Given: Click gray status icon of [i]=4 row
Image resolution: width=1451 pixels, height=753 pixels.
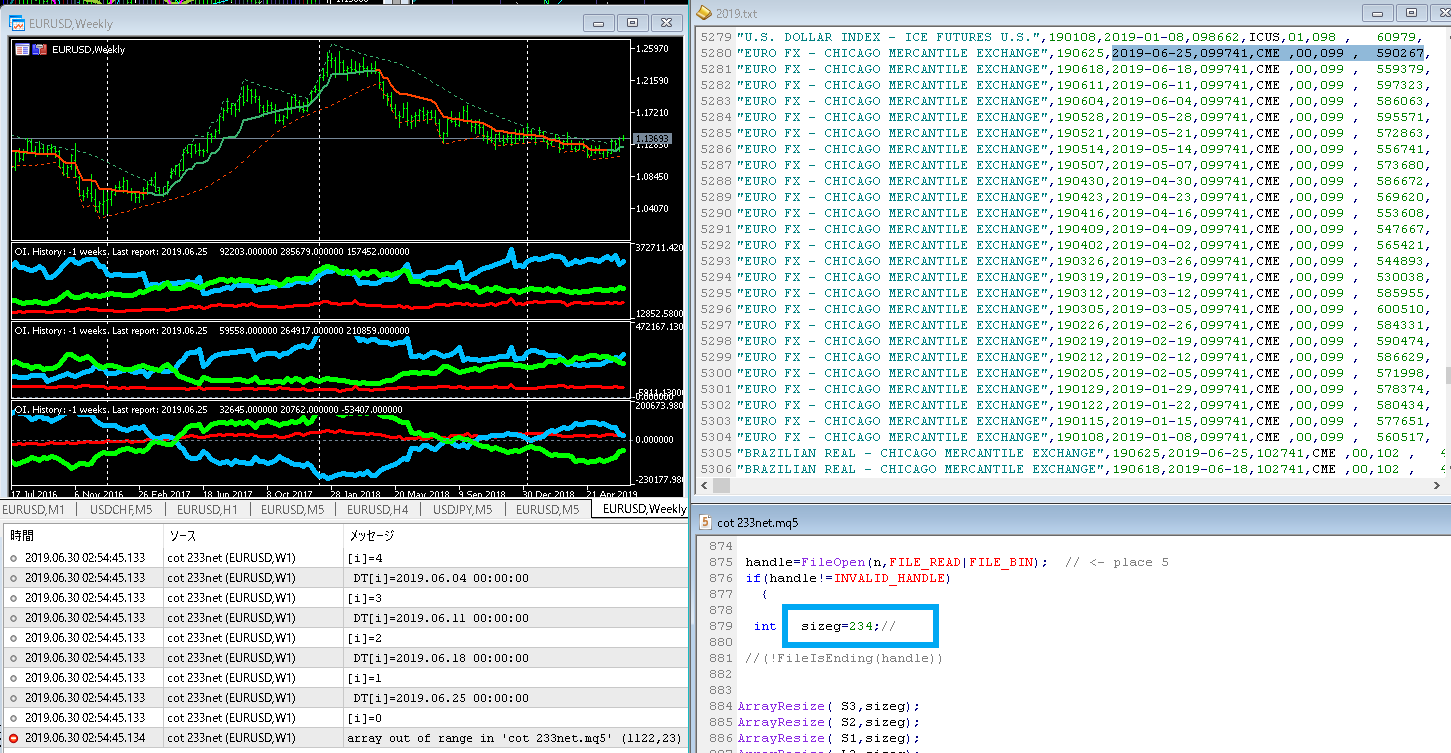Looking at the screenshot, I should click(13, 558).
